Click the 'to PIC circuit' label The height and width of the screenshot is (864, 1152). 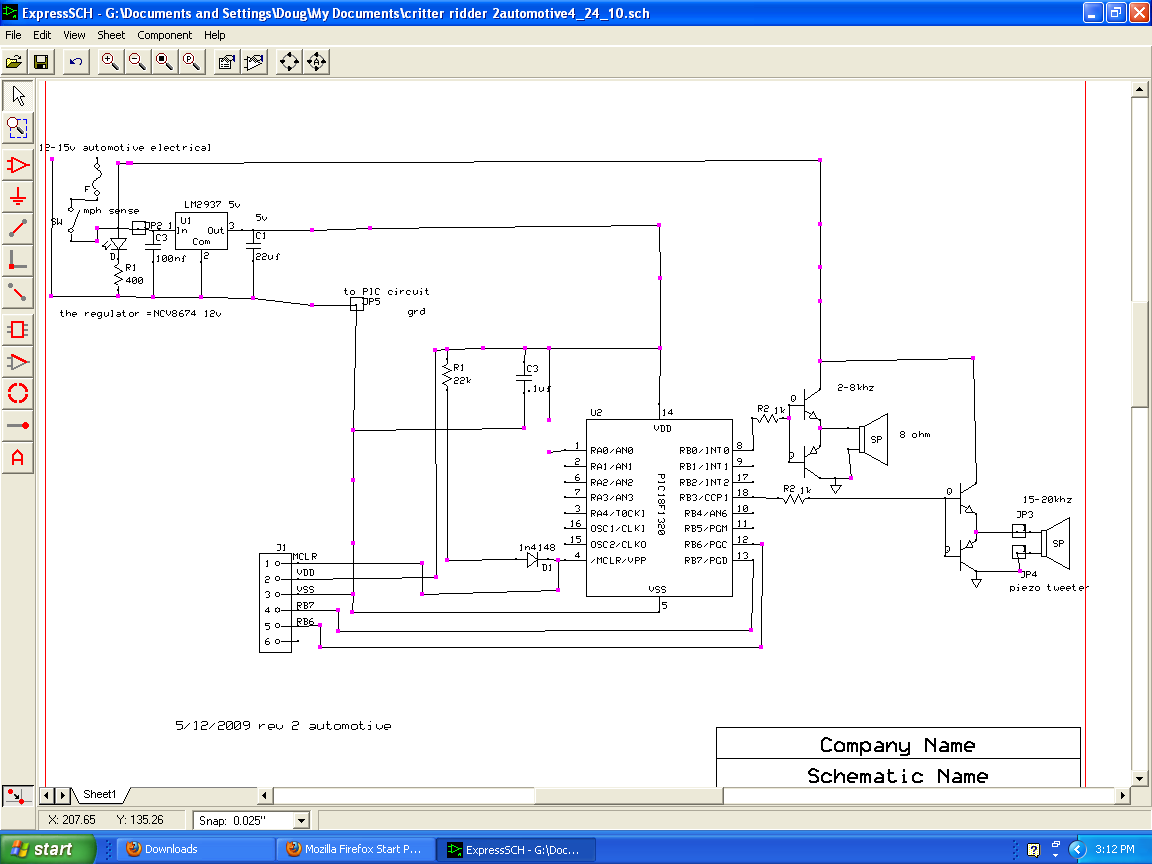(x=386, y=292)
